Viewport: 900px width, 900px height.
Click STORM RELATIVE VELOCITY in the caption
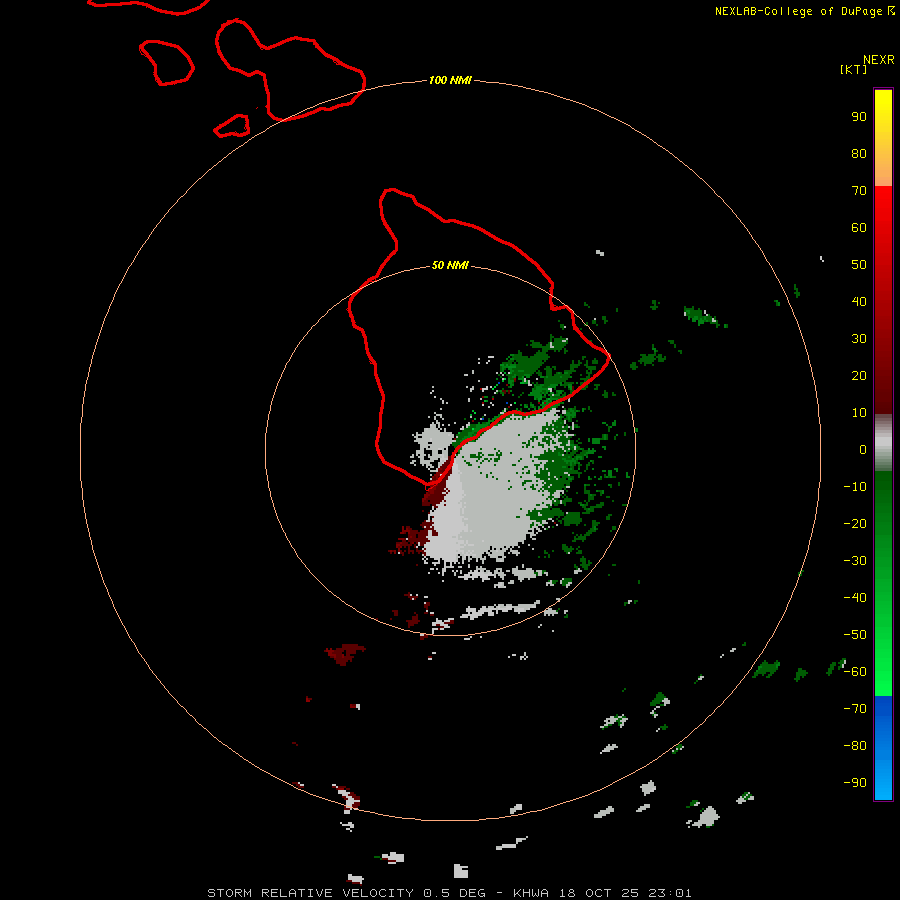pyautogui.click(x=310, y=893)
